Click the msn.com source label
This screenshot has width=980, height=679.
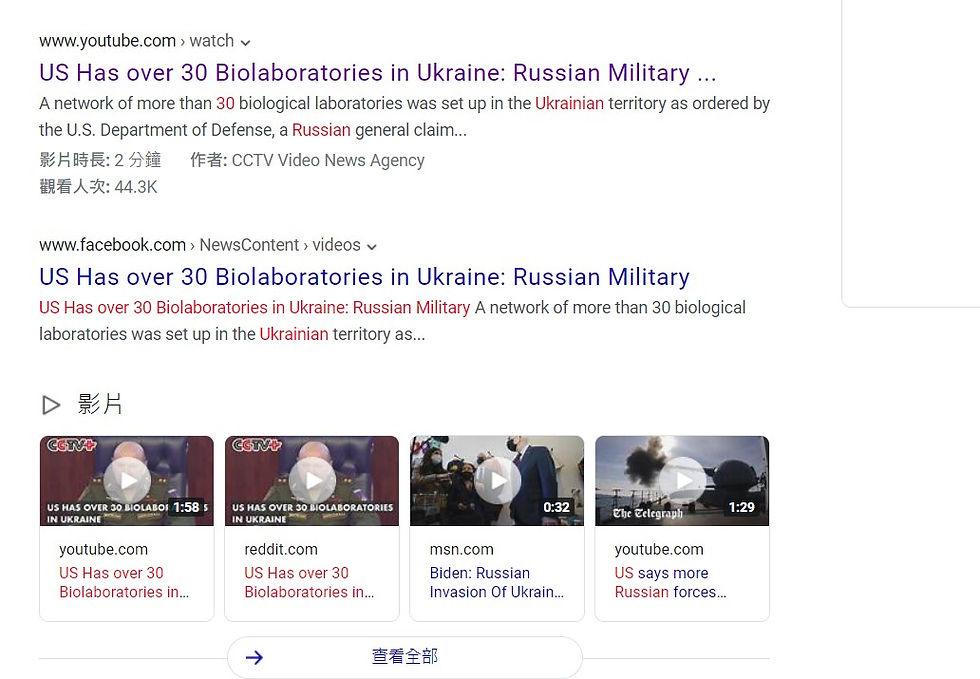click(461, 550)
